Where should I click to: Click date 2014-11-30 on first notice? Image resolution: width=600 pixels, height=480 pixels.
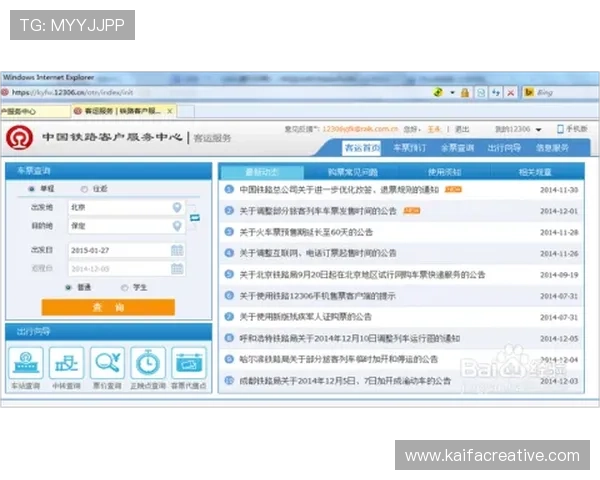pyautogui.click(x=559, y=190)
